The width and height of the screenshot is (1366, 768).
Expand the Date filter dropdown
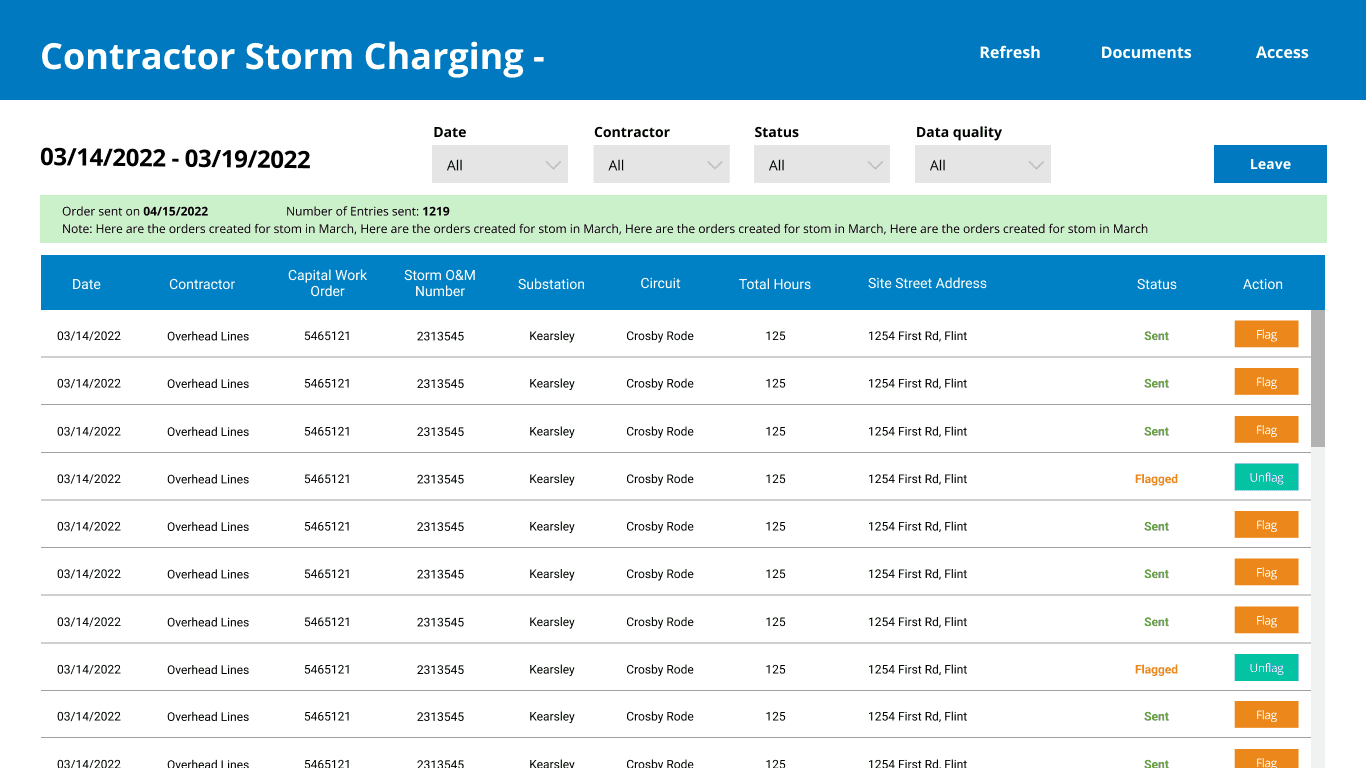[x=500, y=165]
